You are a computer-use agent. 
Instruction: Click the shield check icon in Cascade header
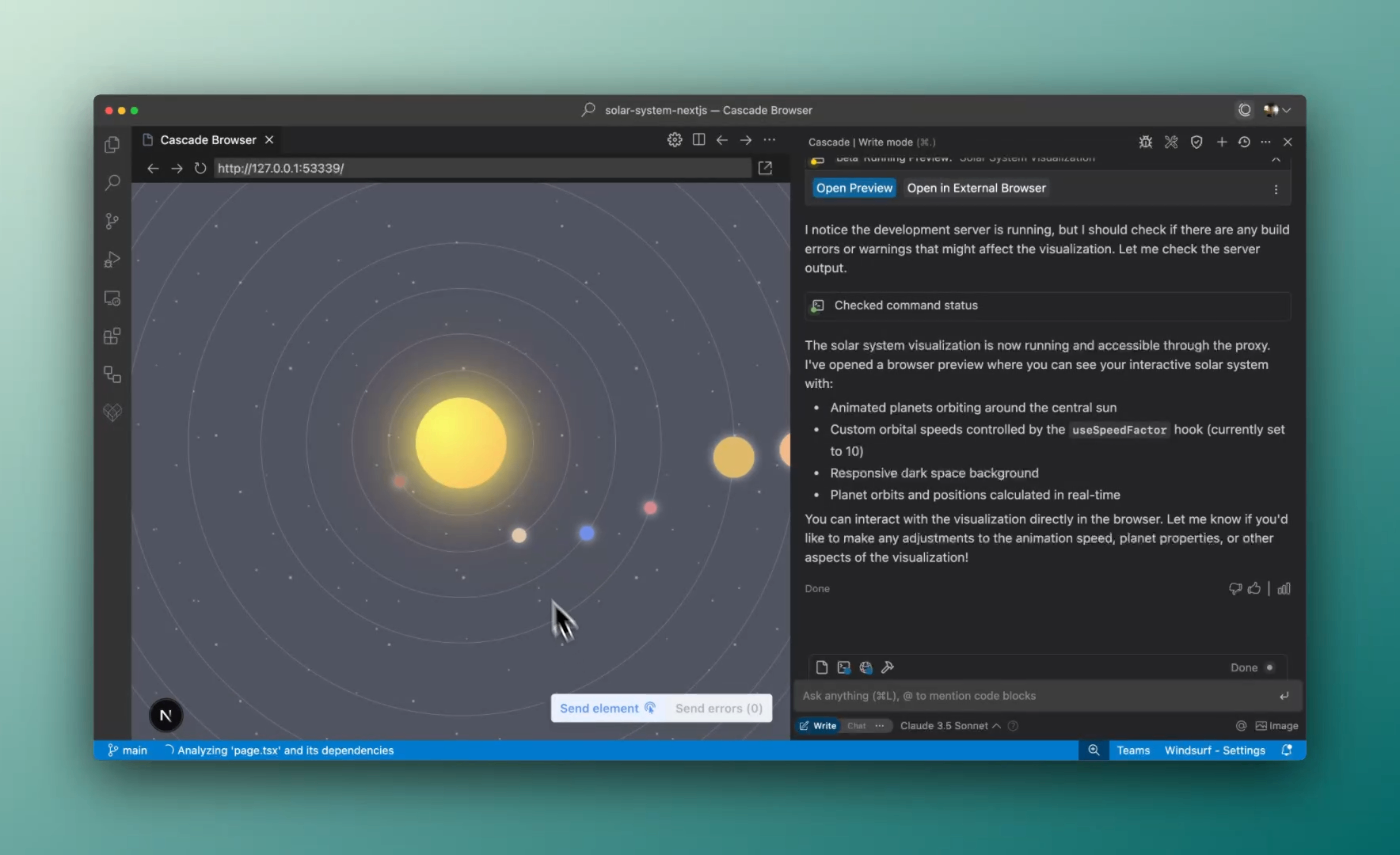click(1196, 142)
